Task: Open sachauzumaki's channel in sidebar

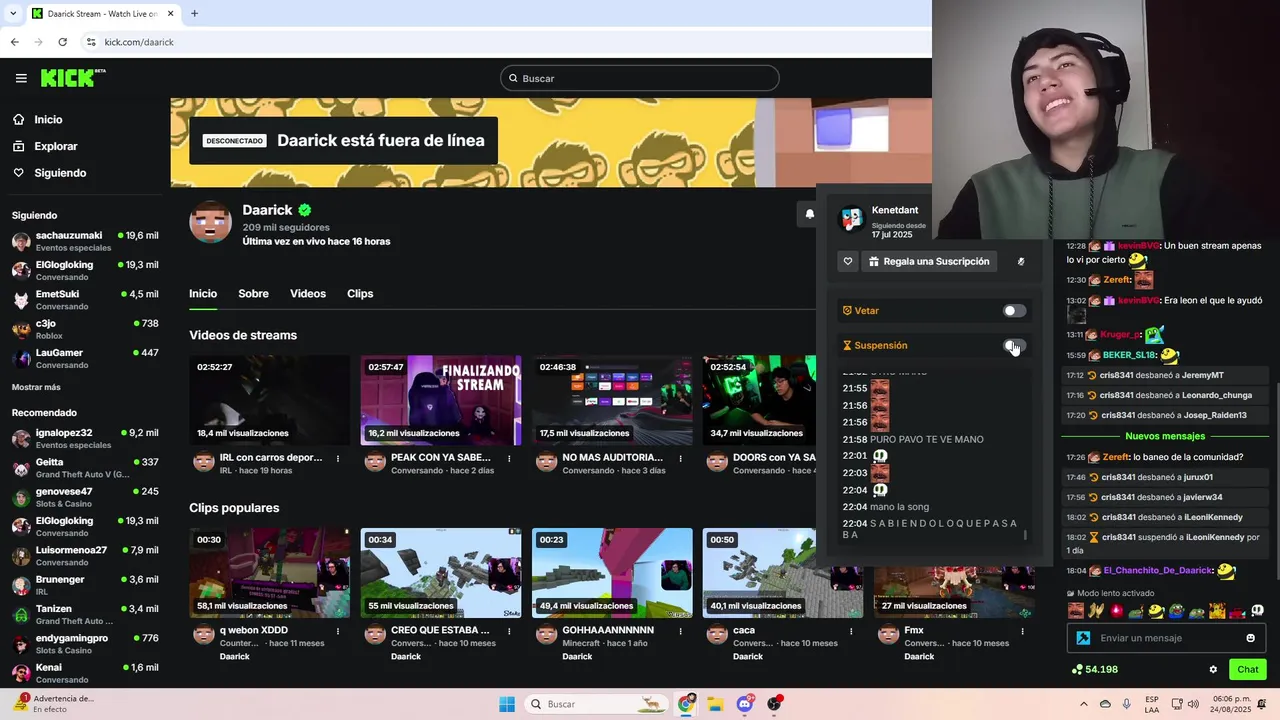Action: tap(85, 241)
